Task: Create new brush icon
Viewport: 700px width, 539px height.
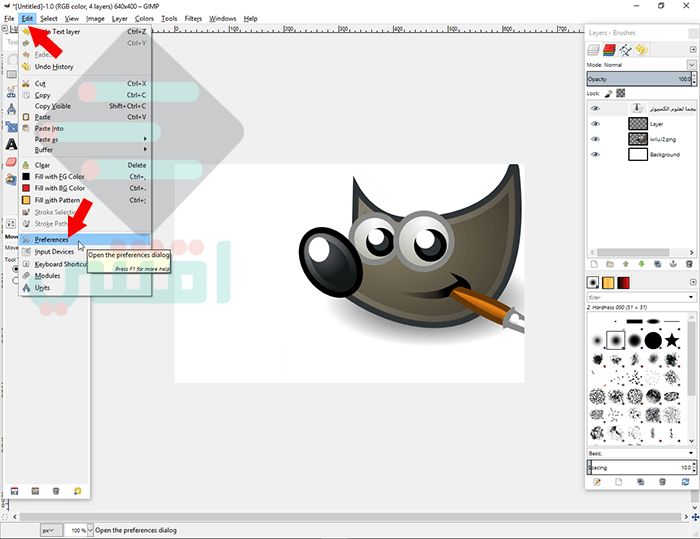Action: (x=618, y=482)
